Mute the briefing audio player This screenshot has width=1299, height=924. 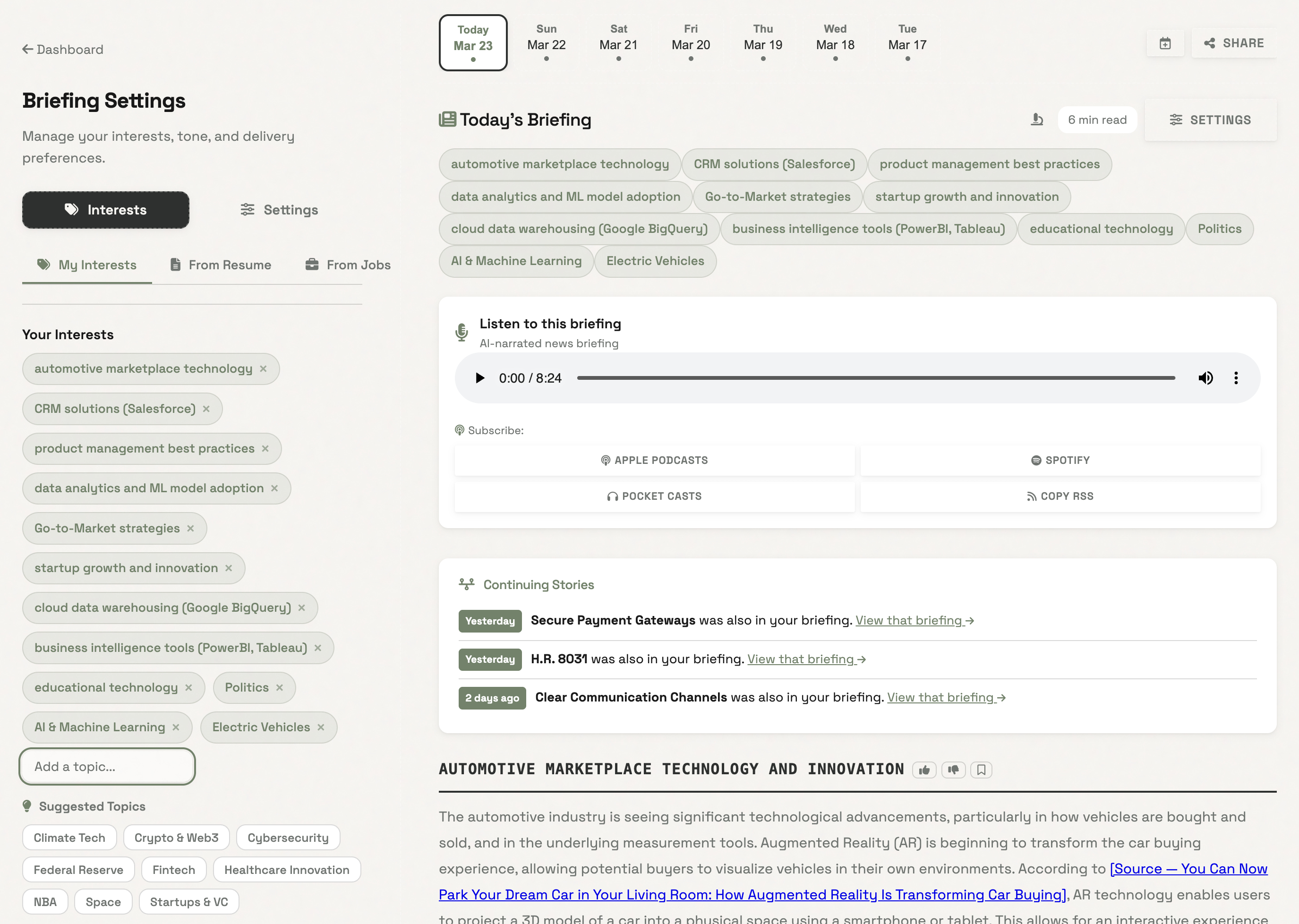click(x=1205, y=377)
